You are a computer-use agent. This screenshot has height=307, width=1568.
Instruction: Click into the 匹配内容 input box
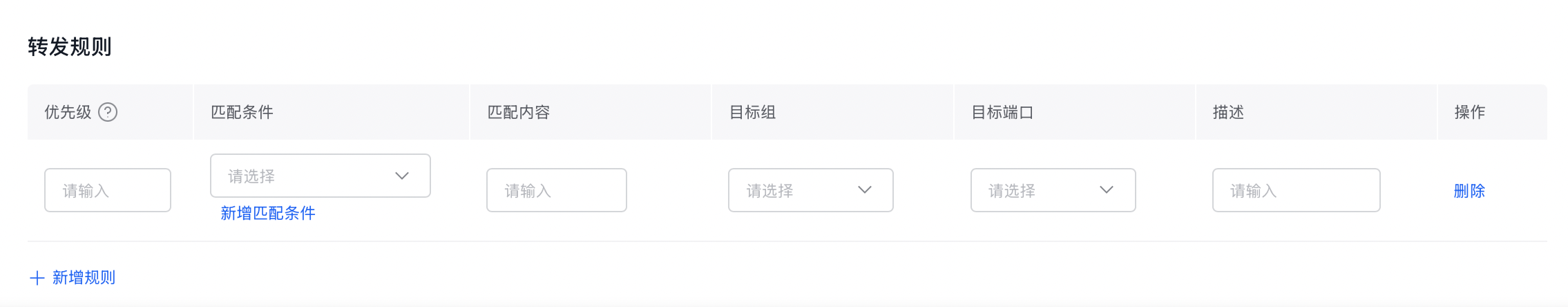point(556,190)
